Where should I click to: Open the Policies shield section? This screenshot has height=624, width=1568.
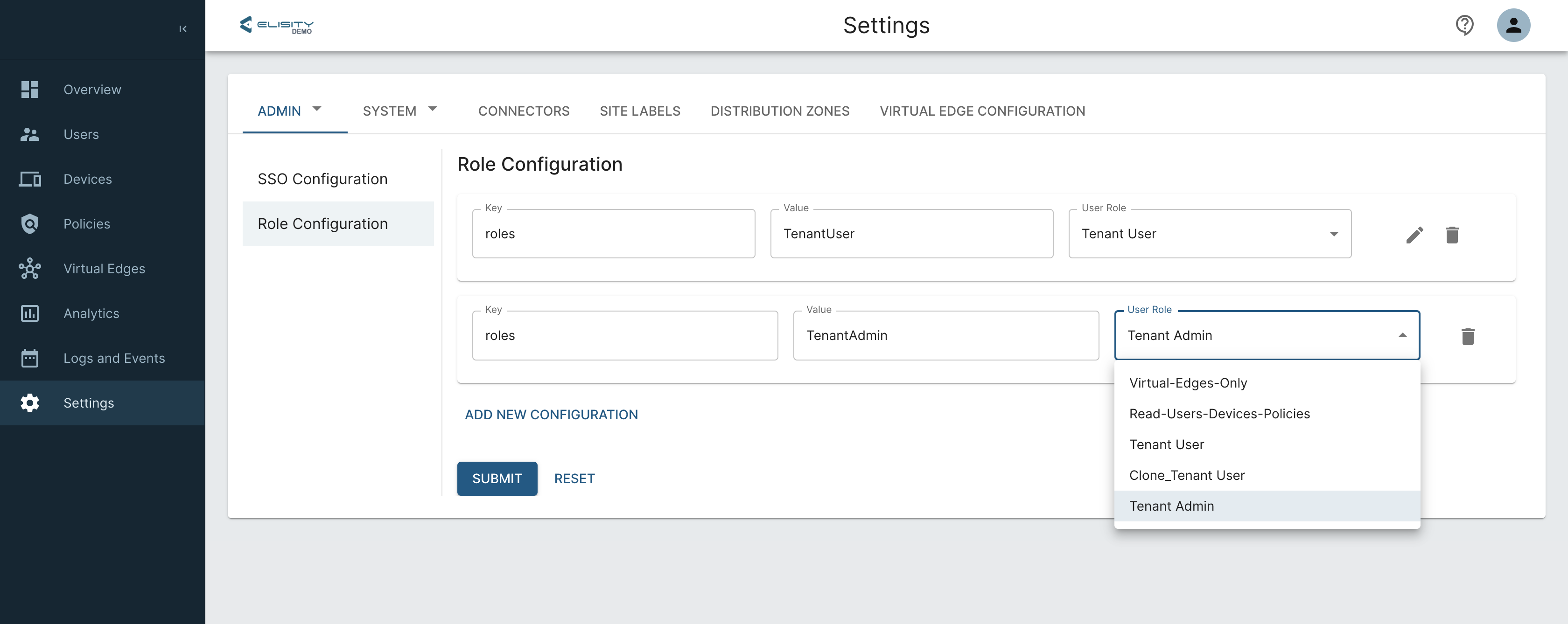[x=86, y=224]
